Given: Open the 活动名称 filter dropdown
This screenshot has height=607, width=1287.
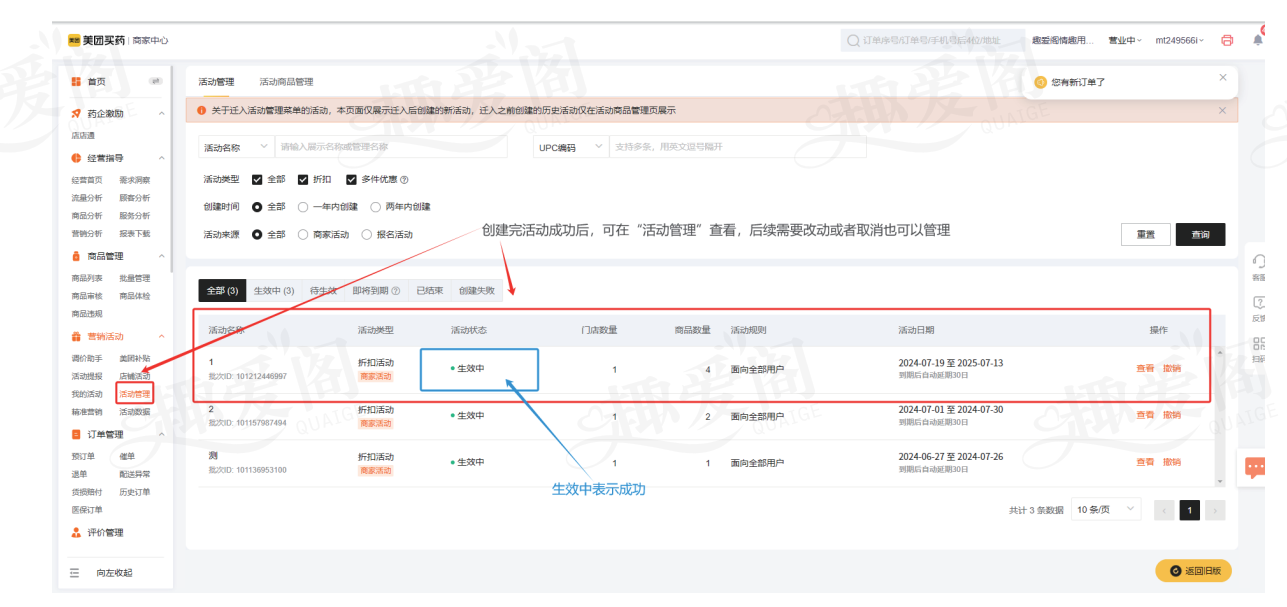Looking at the screenshot, I should point(236,147).
